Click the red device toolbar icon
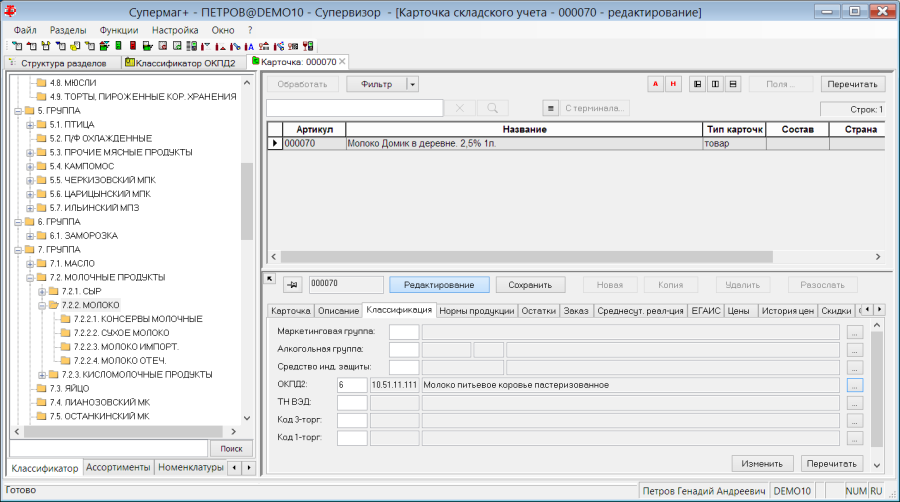 [x=133, y=46]
